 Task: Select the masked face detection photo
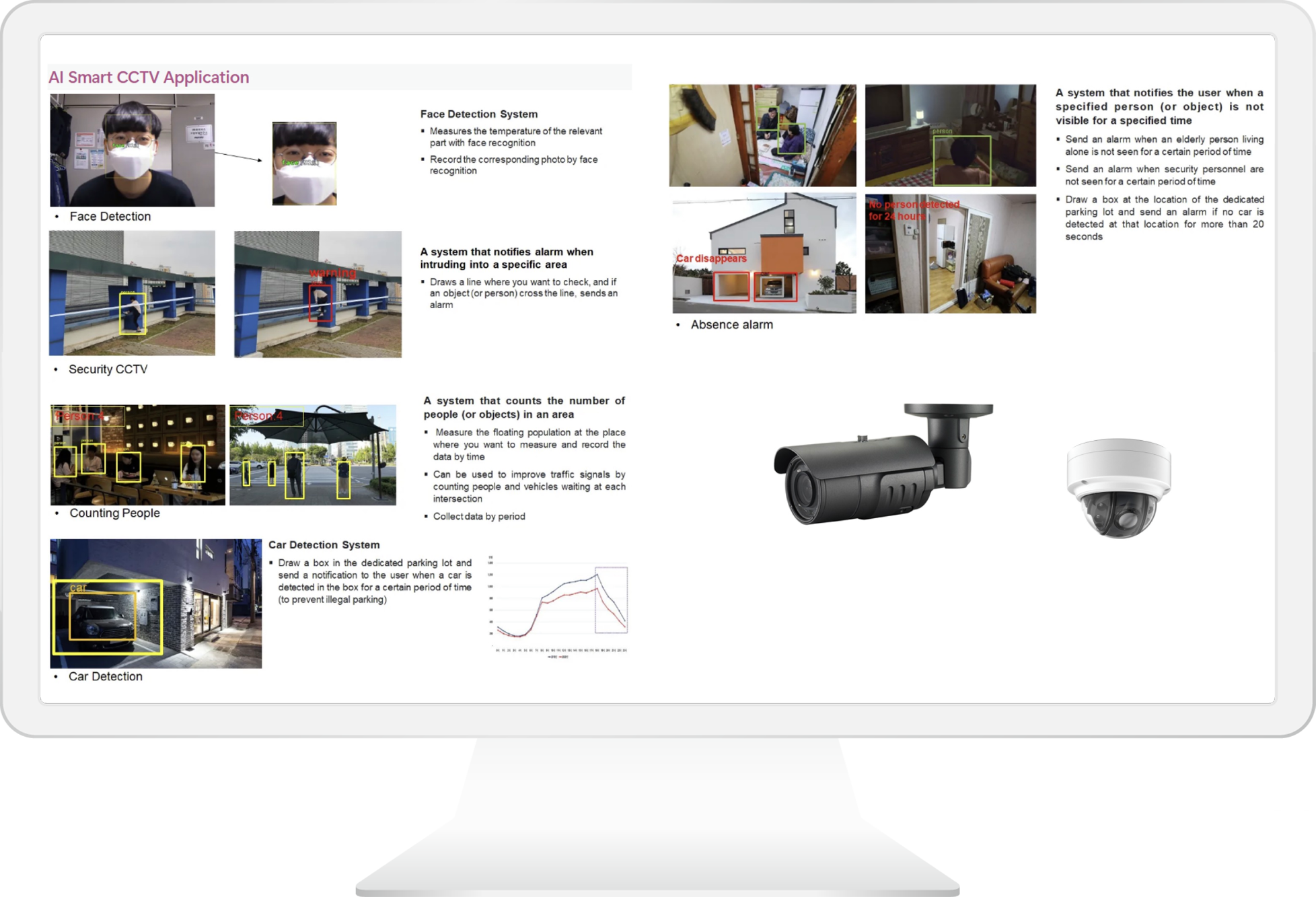tap(133, 150)
